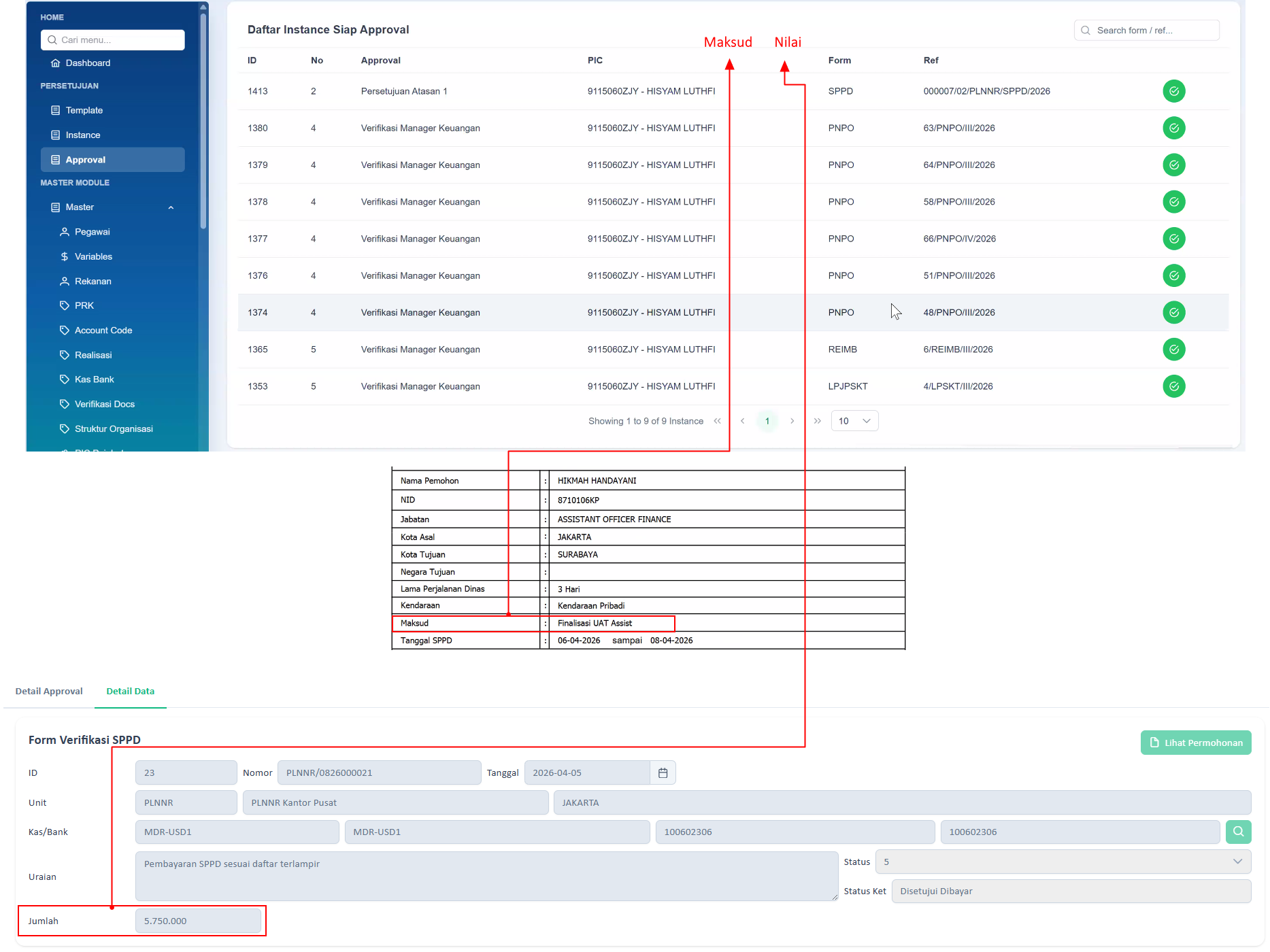1270x952 pixels.
Task: Open Struktur Organisasi master menu
Action: click(x=113, y=428)
